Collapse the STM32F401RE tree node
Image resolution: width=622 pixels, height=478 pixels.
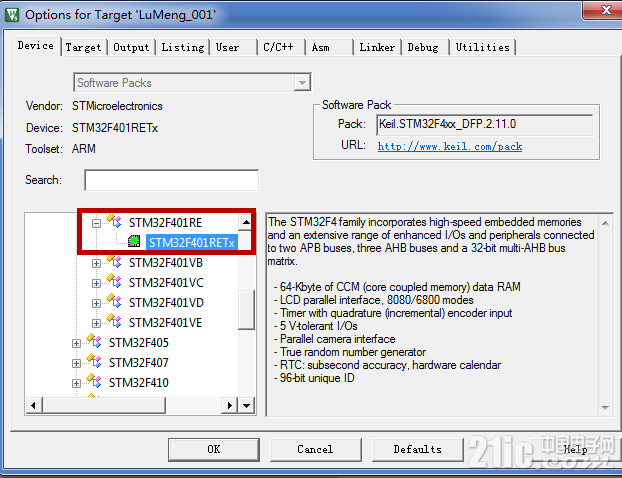point(96,223)
